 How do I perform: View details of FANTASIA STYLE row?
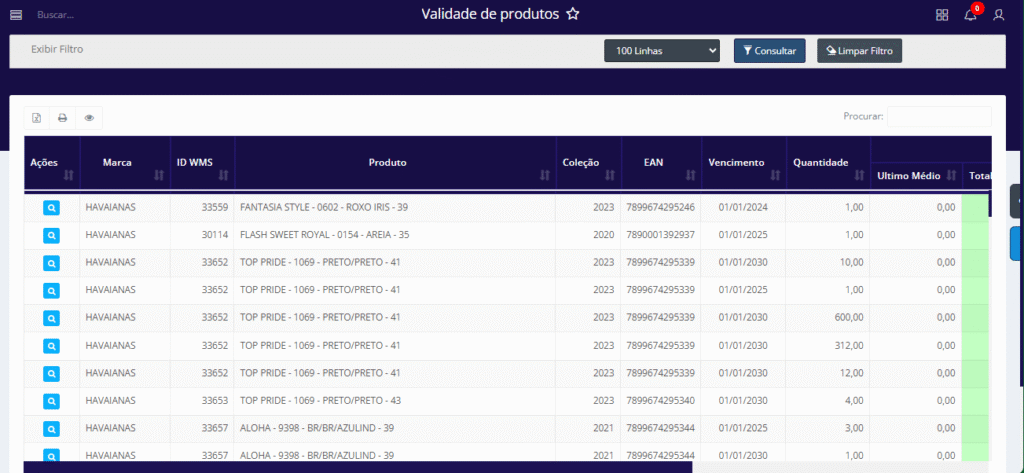[x=51, y=208]
